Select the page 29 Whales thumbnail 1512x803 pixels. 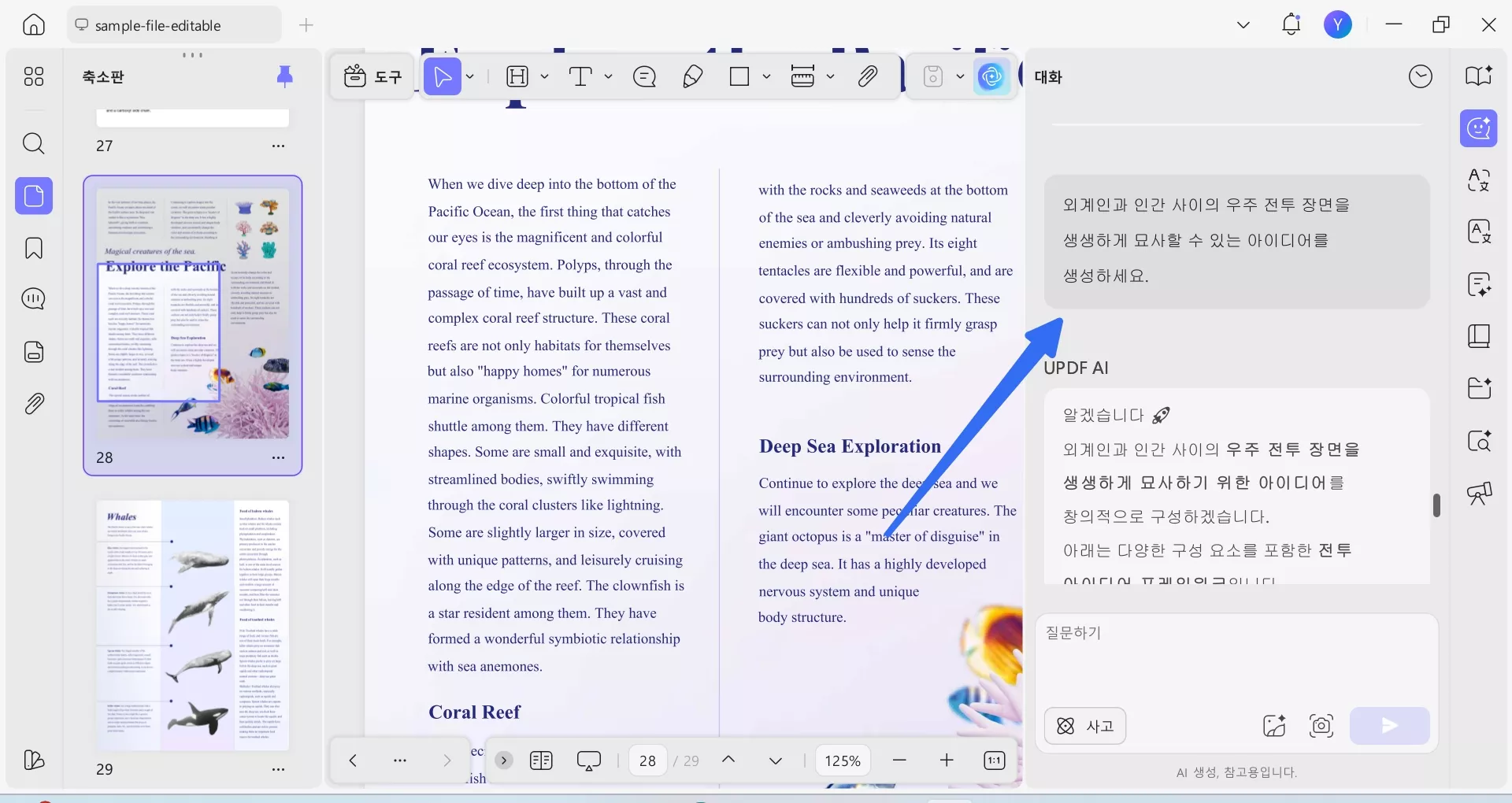pyautogui.click(x=193, y=626)
